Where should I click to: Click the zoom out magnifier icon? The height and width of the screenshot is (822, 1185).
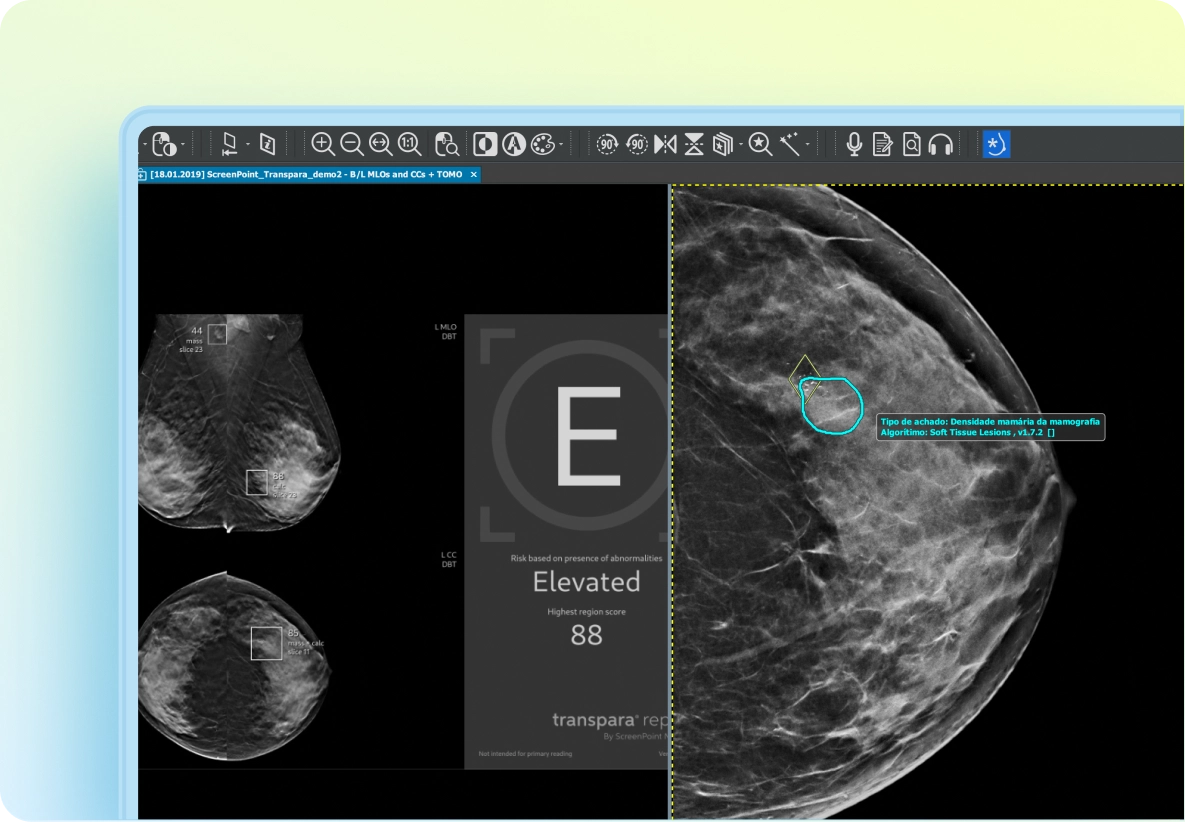pos(351,144)
